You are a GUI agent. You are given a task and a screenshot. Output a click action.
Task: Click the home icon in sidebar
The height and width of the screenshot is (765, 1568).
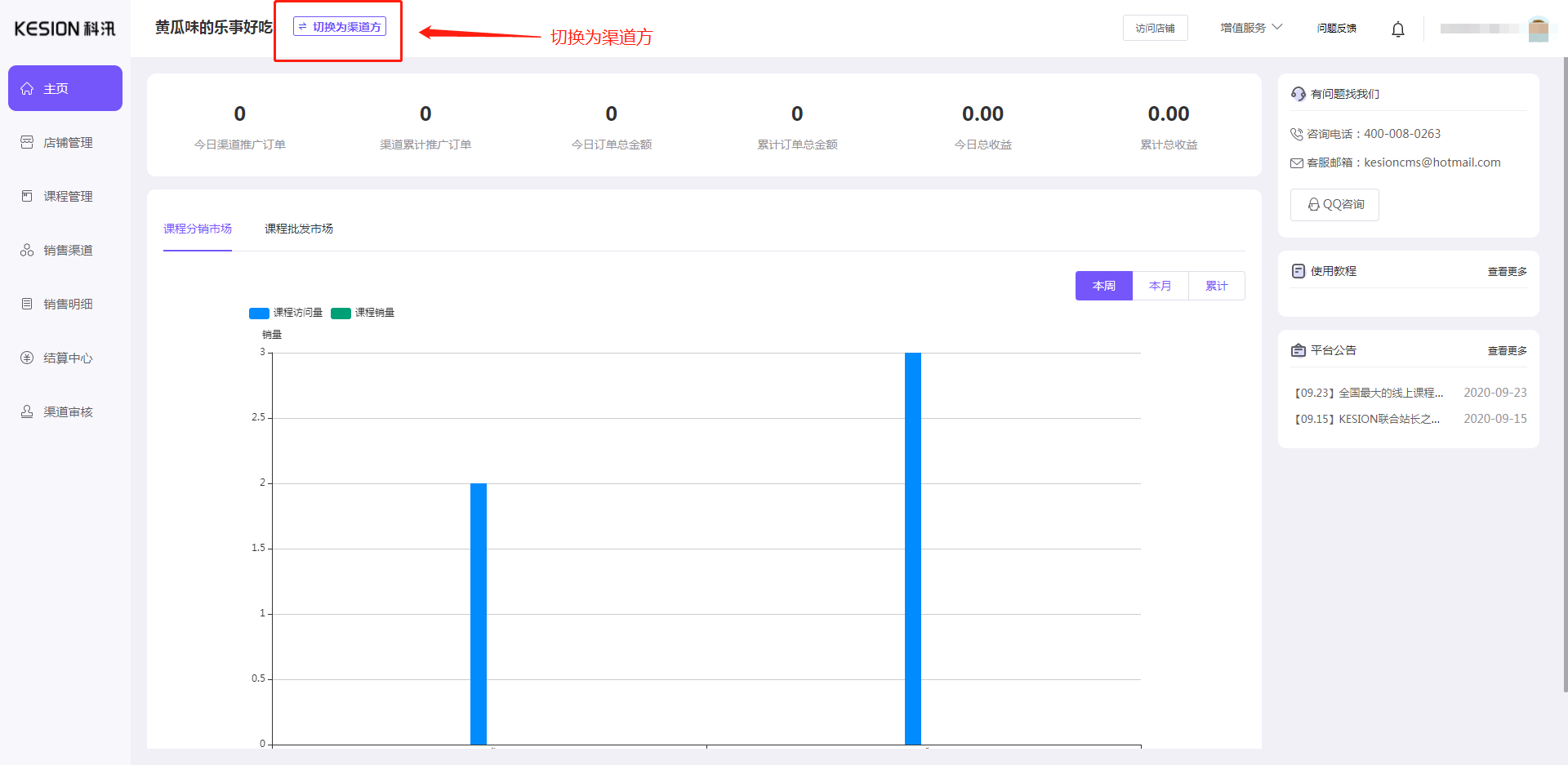(x=27, y=88)
